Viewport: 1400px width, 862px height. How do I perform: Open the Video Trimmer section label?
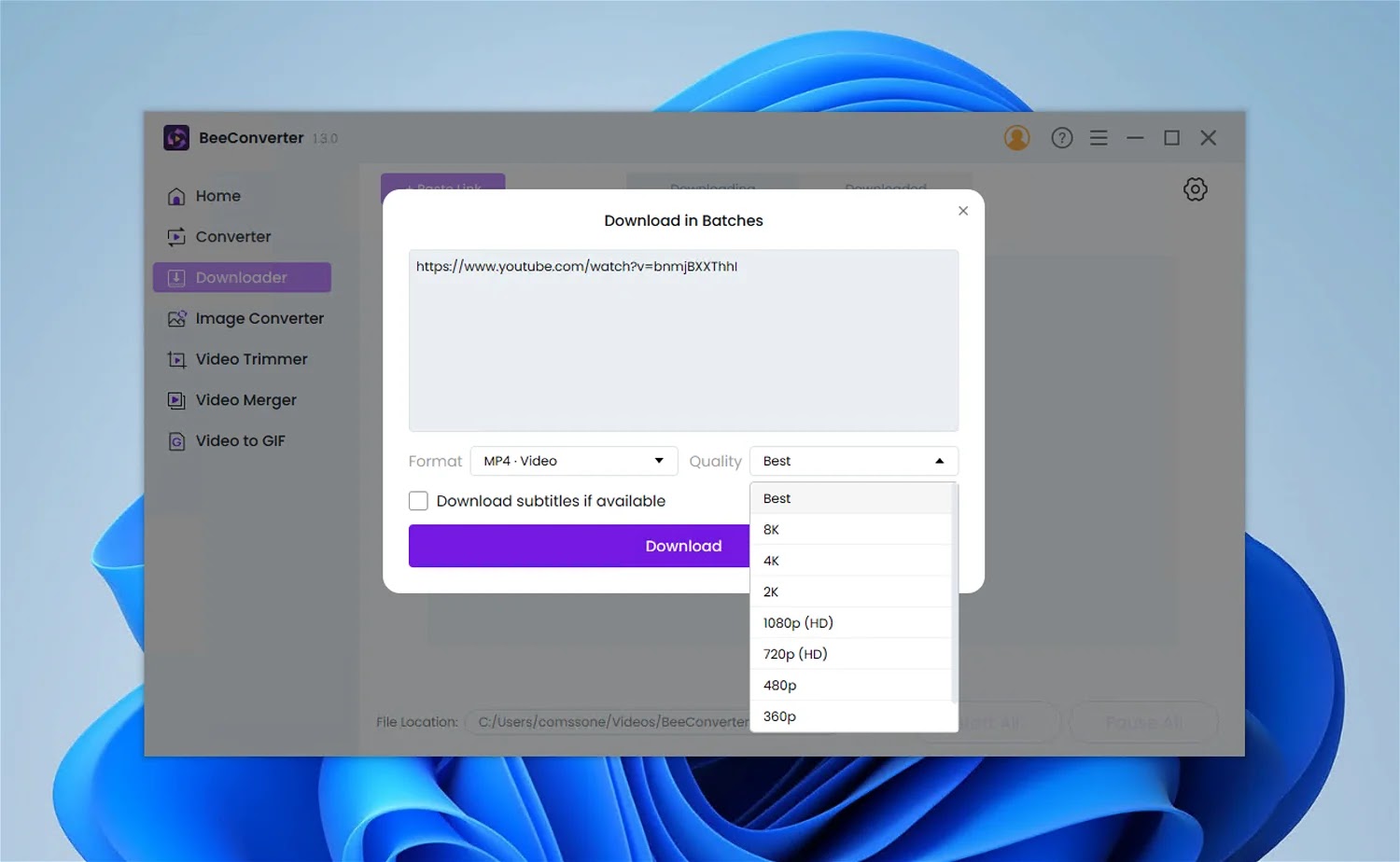[x=251, y=359]
